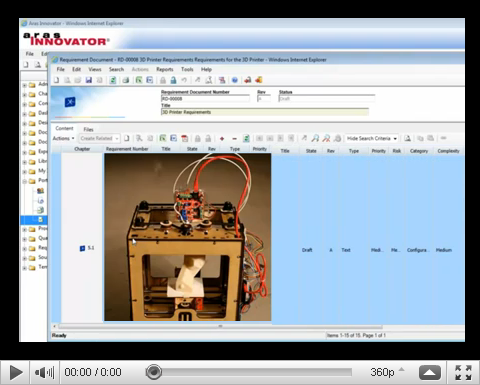Screen dimensions: 480x385
Task: Open the Views menu
Action: pos(95,69)
